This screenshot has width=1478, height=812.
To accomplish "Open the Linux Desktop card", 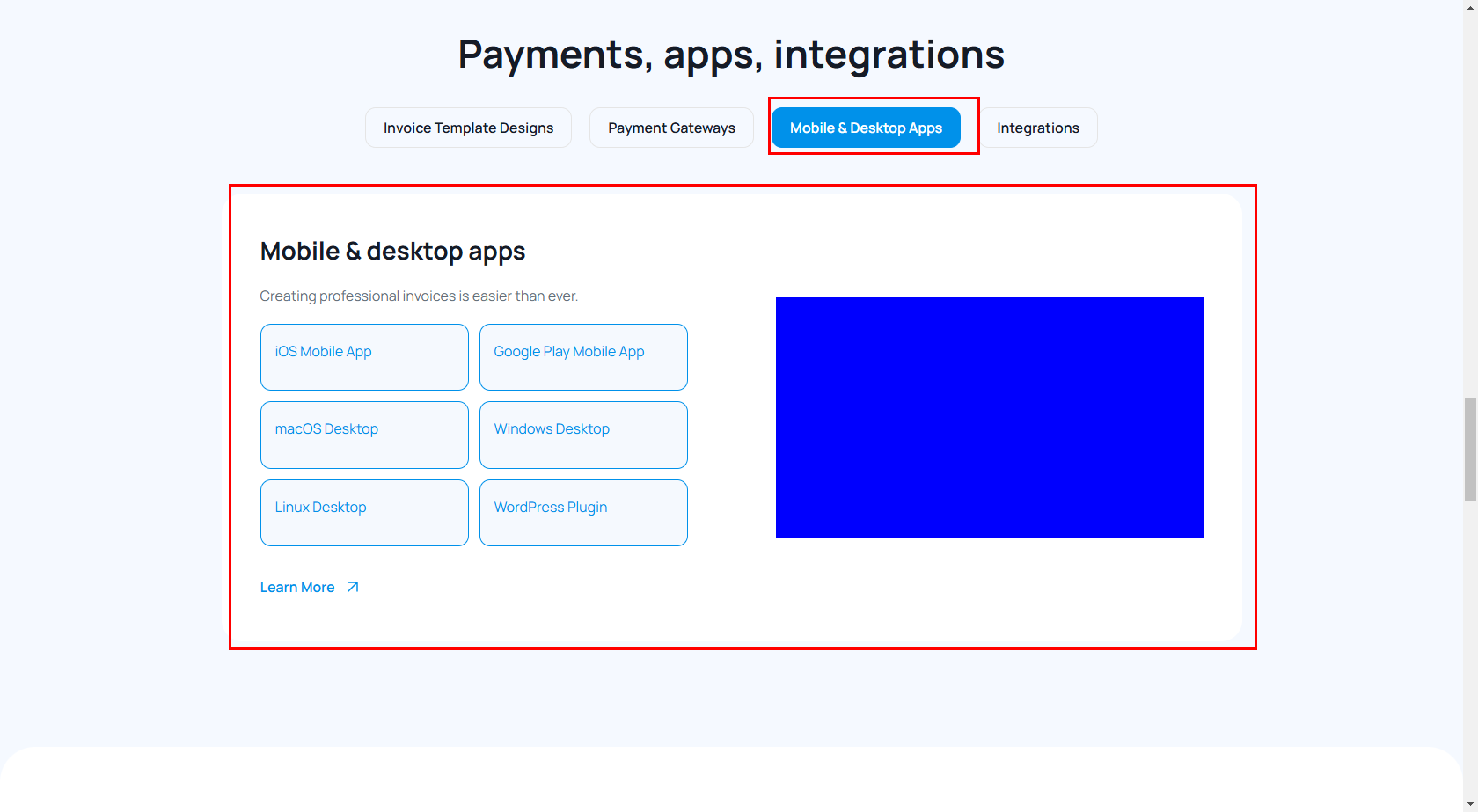I will [x=364, y=513].
